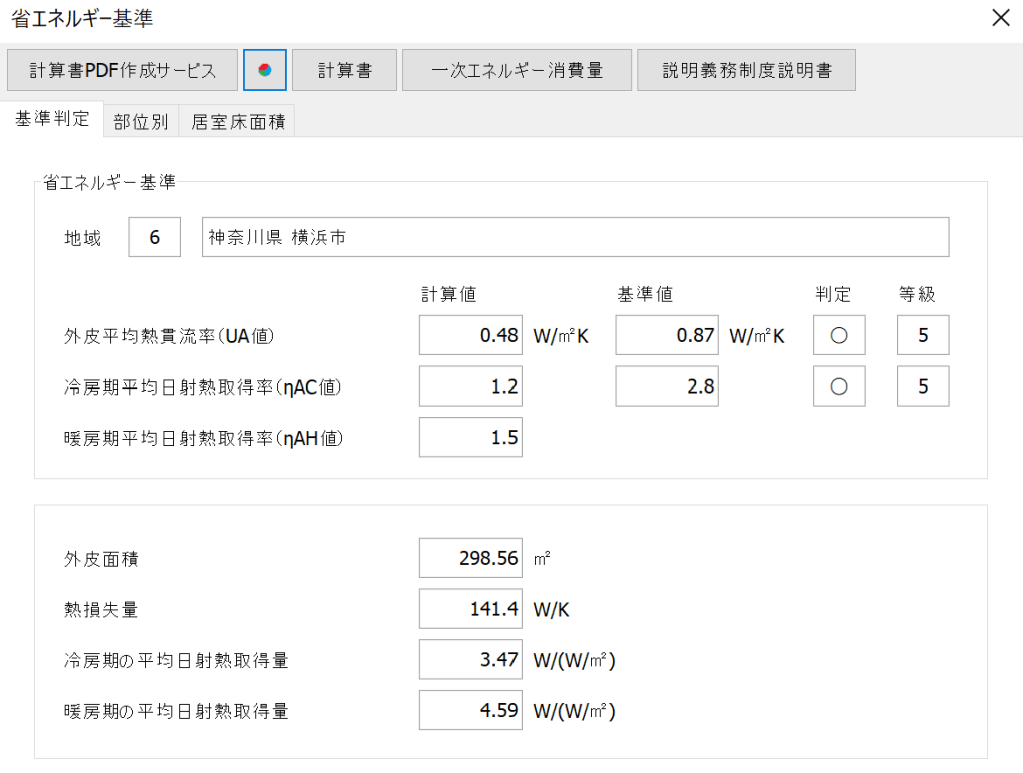Viewport: 1023px width, 773px height.
Task: Click the UA値 standard value 0.87 field
Action: (667, 335)
